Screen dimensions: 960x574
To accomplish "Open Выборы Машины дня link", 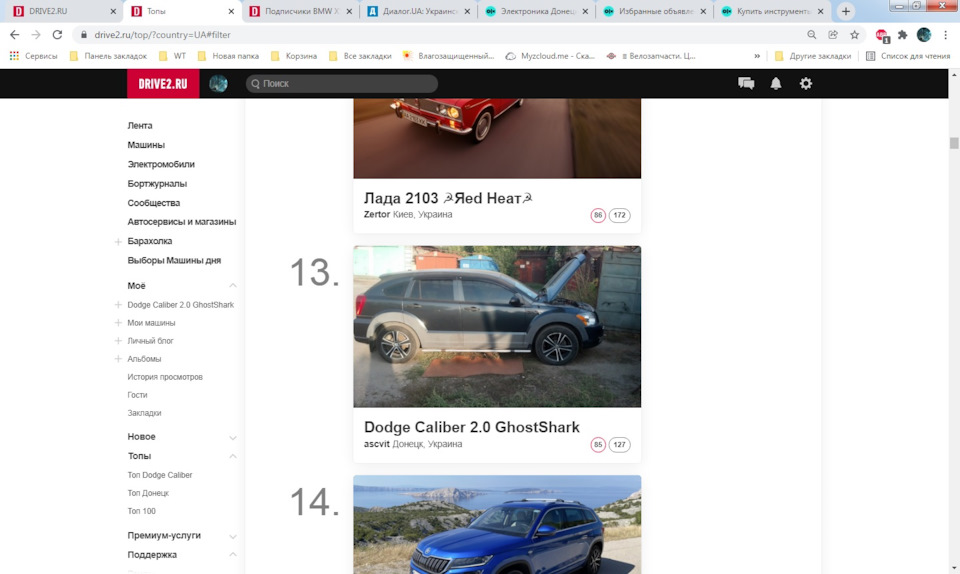I will pyautogui.click(x=174, y=260).
